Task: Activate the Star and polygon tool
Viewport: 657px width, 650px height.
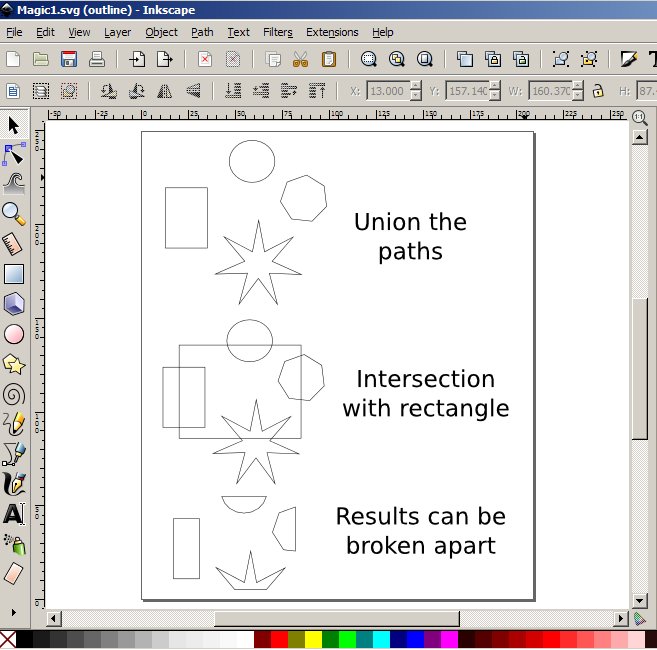Action: (14, 364)
